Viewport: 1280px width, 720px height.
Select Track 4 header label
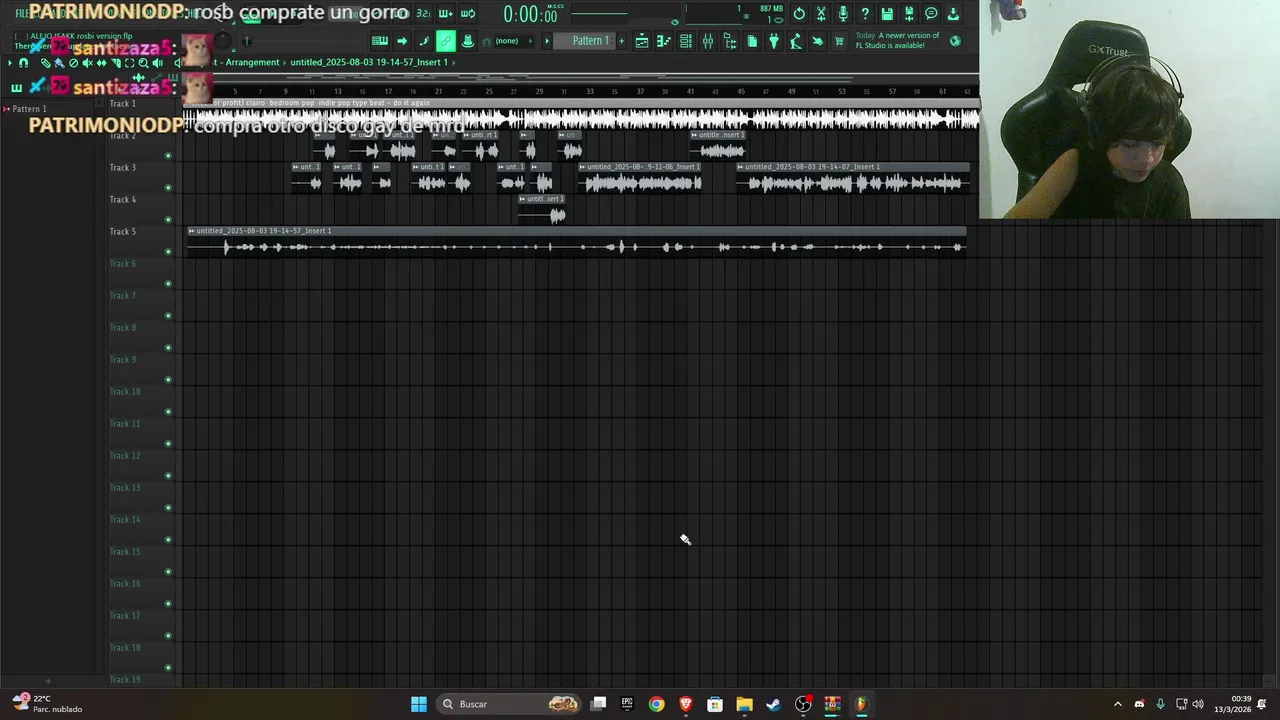122,199
